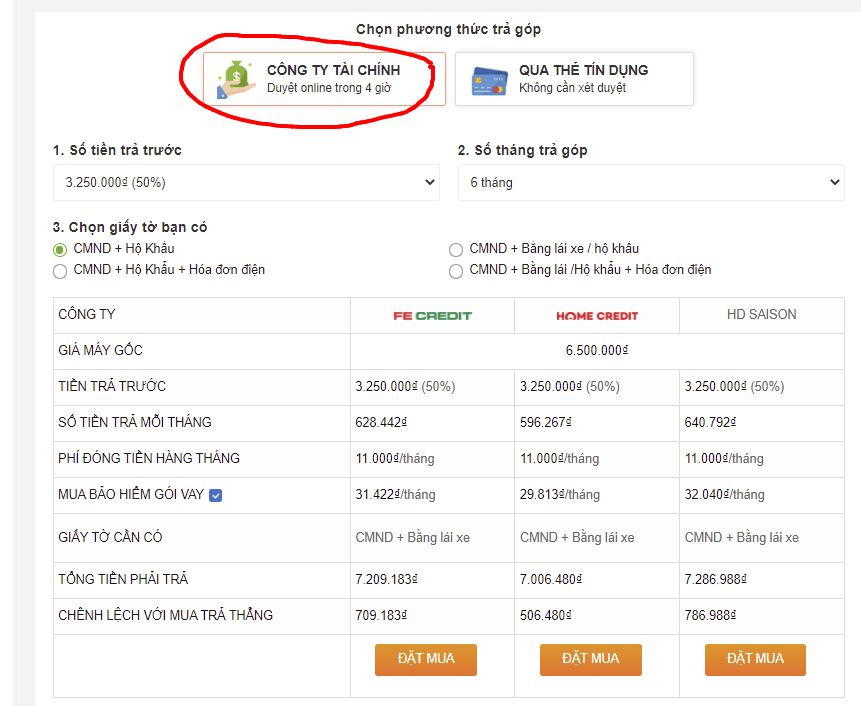Click the FE Credit logo
The height and width of the screenshot is (706, 861).
pos(432,315)
